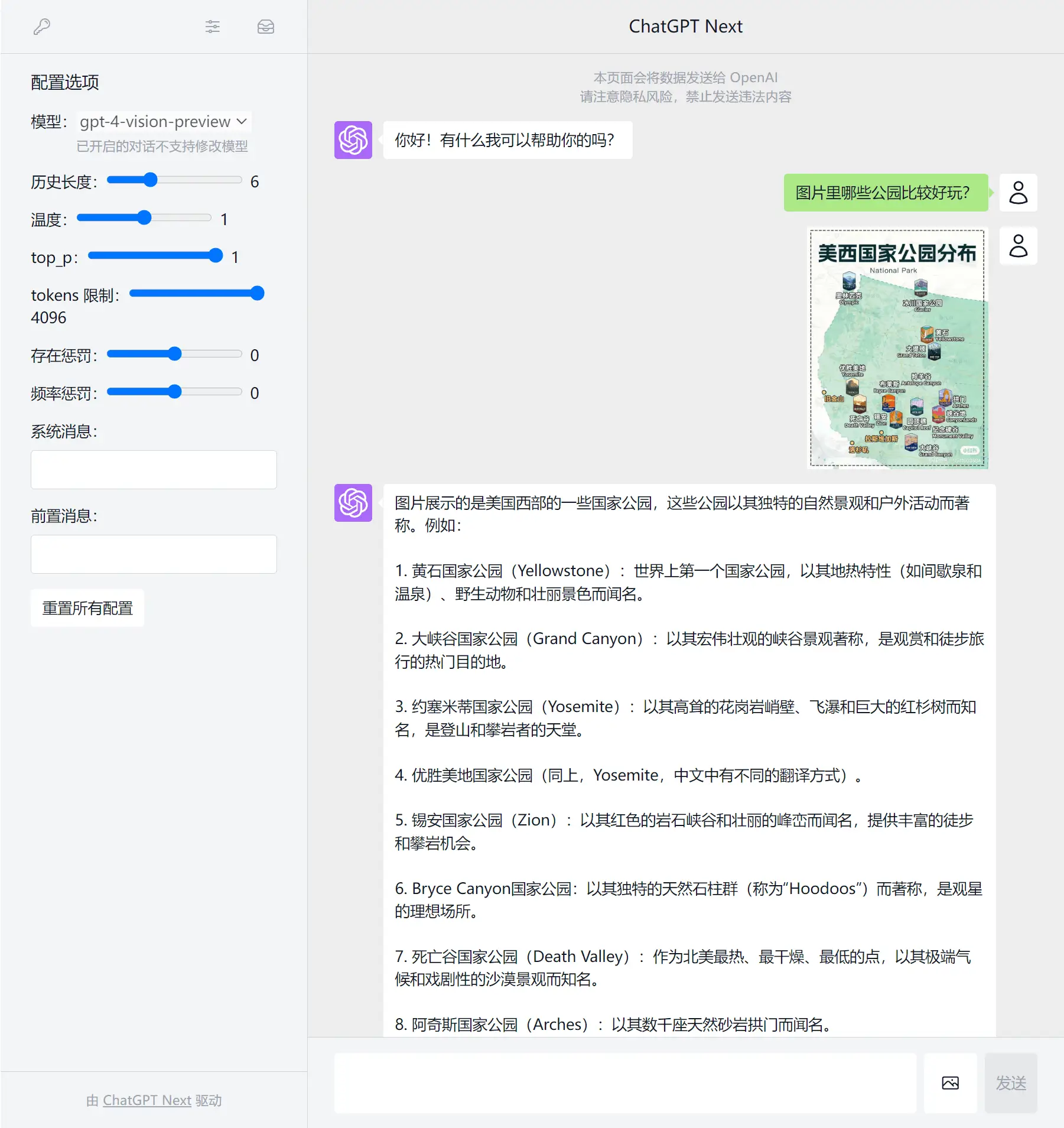This screenshot has height=1128, width=1064.
Task: Open the settings sliders icon
Action: (x=213, y=27)
